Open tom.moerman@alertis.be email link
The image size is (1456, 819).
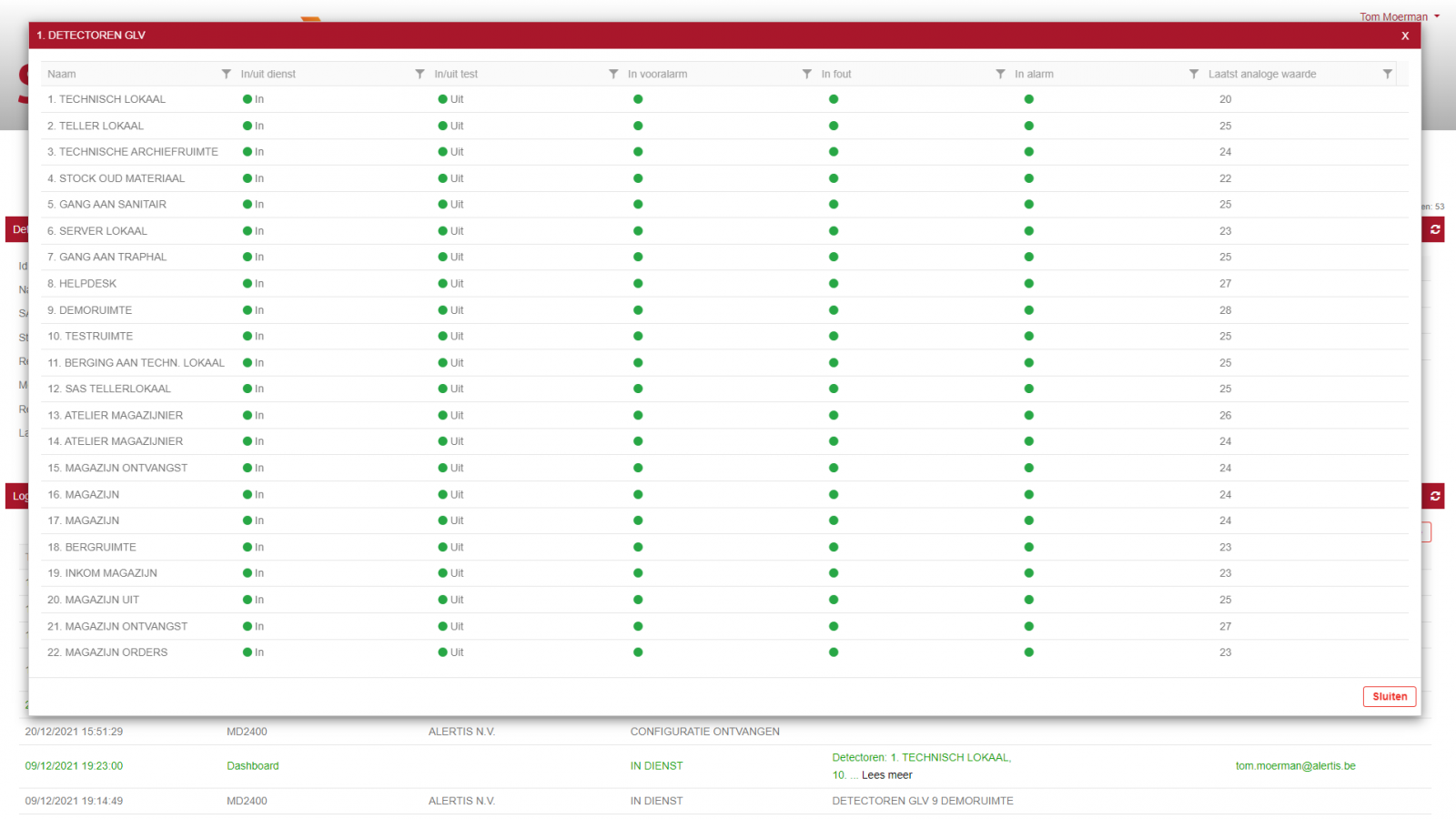(1295, 766)
